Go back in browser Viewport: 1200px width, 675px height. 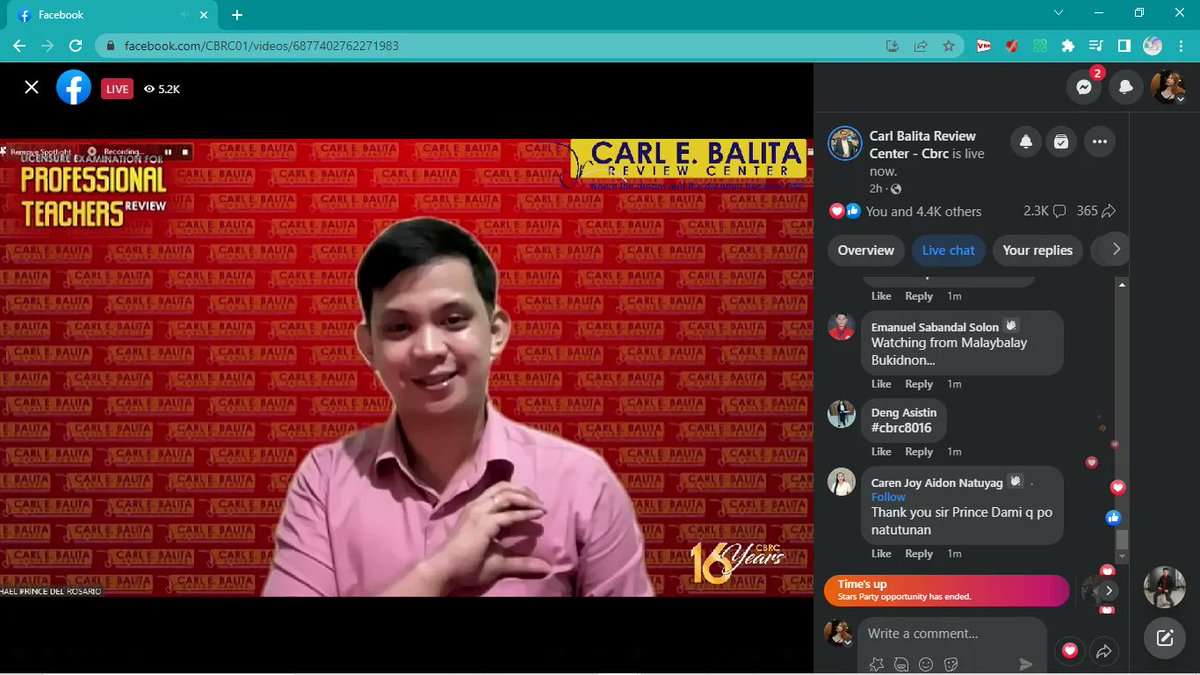[x=19, y=46]
